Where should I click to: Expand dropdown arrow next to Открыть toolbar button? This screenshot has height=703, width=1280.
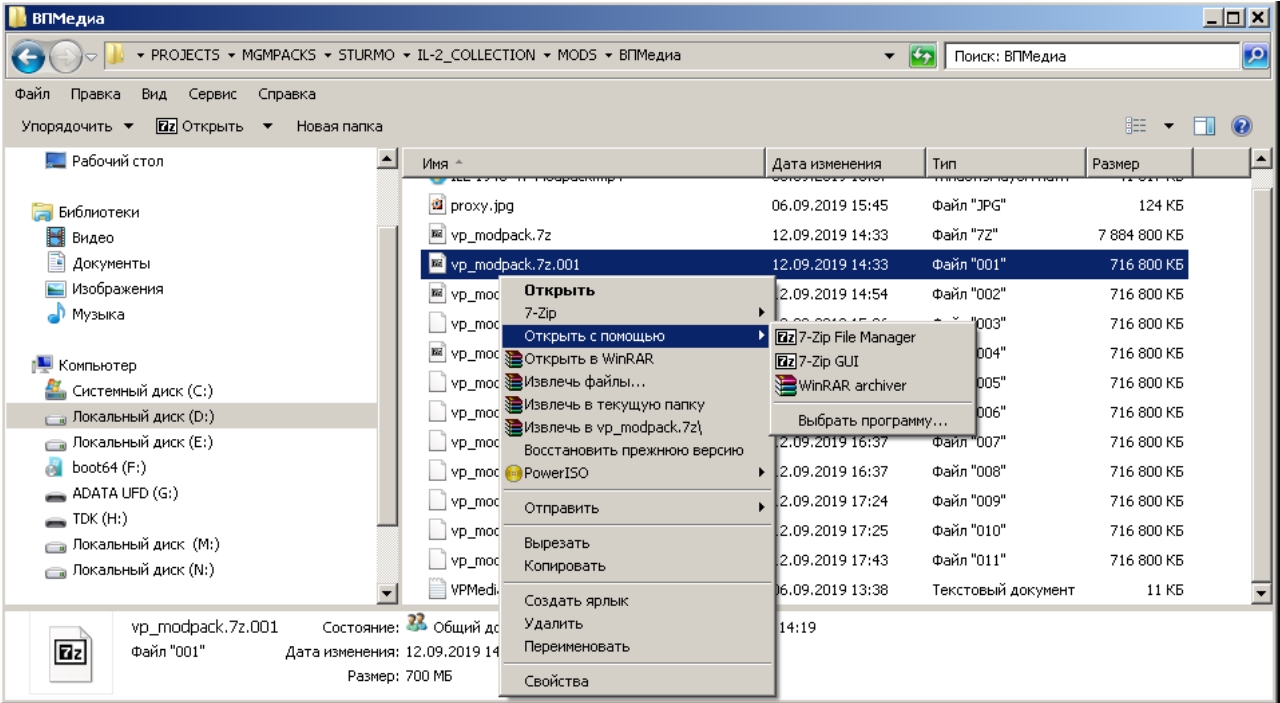(x=267, y=127)
